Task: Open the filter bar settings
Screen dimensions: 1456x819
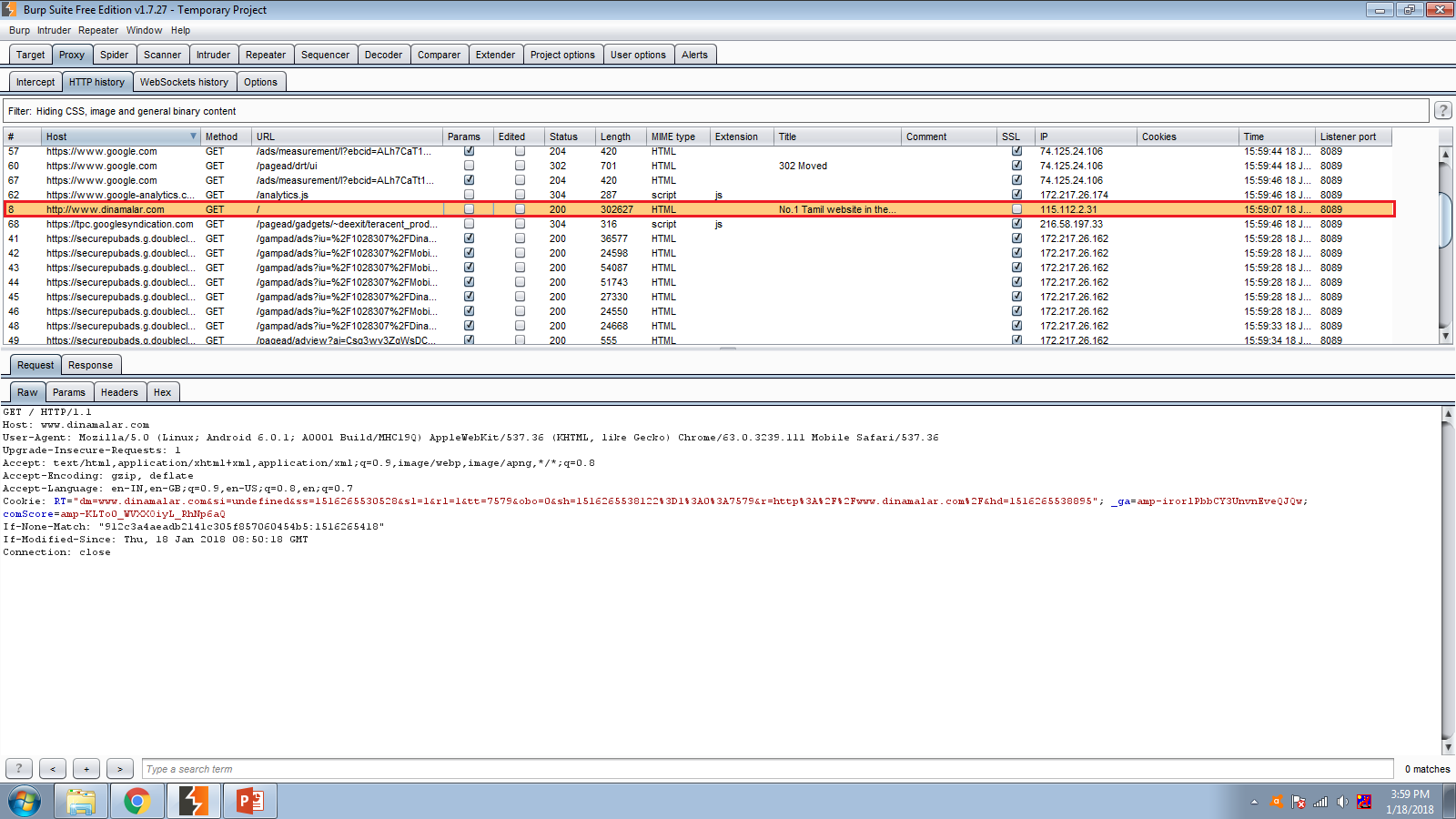Action: tap(715, 111)
